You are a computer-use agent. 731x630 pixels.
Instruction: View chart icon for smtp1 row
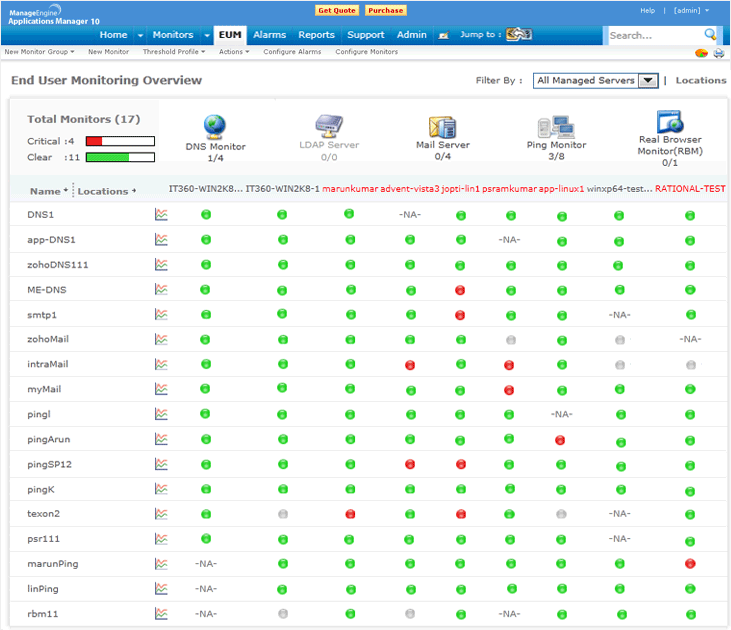coord(161,315)
